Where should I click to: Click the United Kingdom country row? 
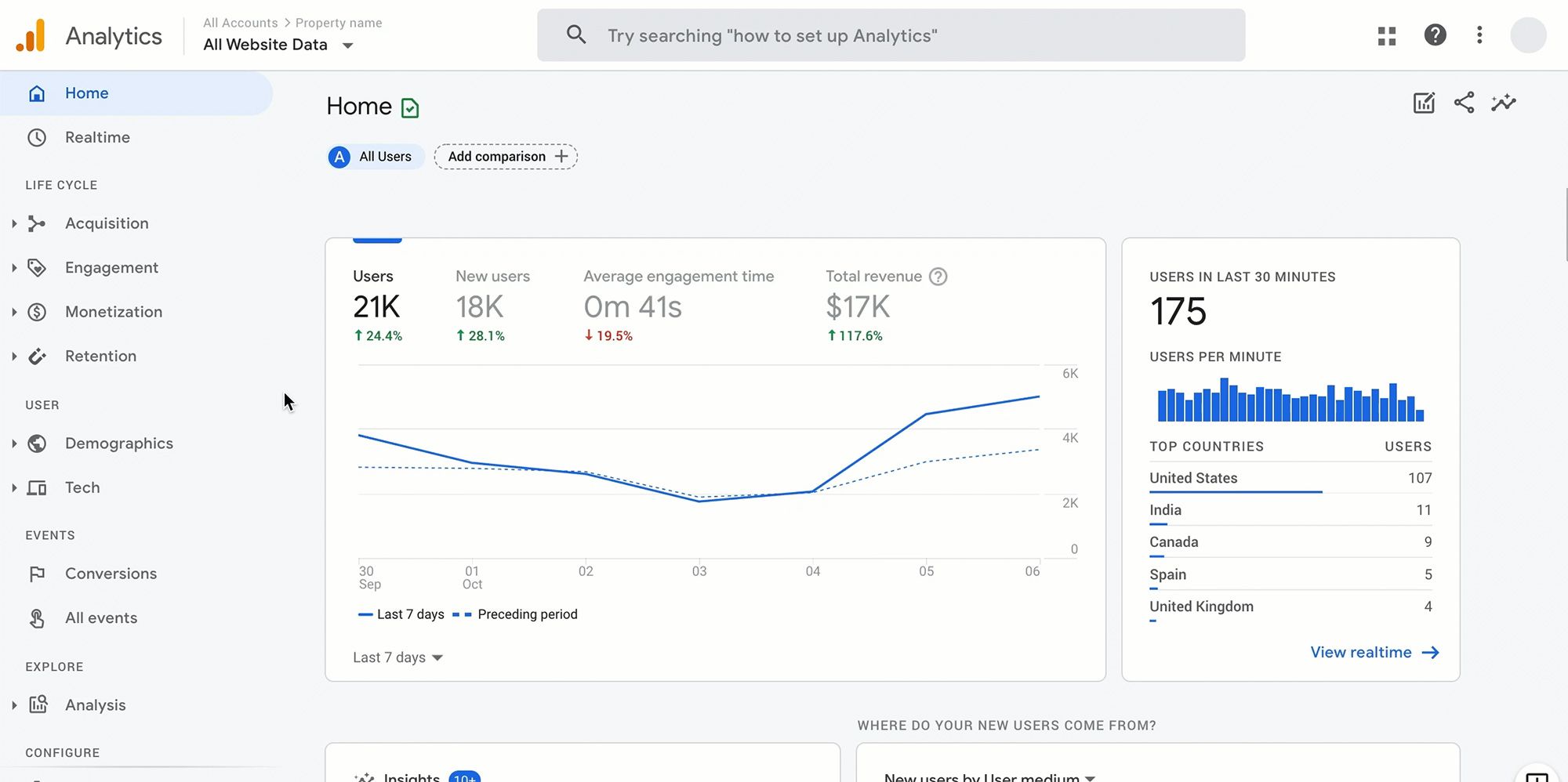(1290, 607)
